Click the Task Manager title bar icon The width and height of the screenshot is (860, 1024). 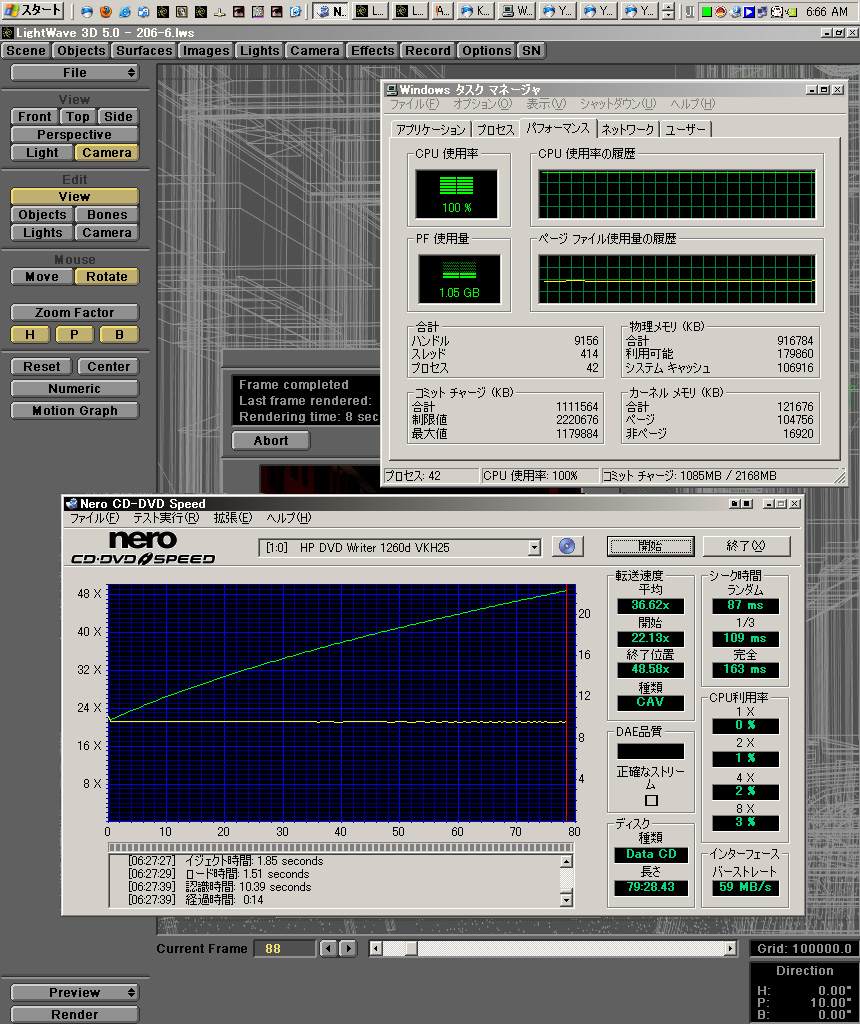[391, 89]
